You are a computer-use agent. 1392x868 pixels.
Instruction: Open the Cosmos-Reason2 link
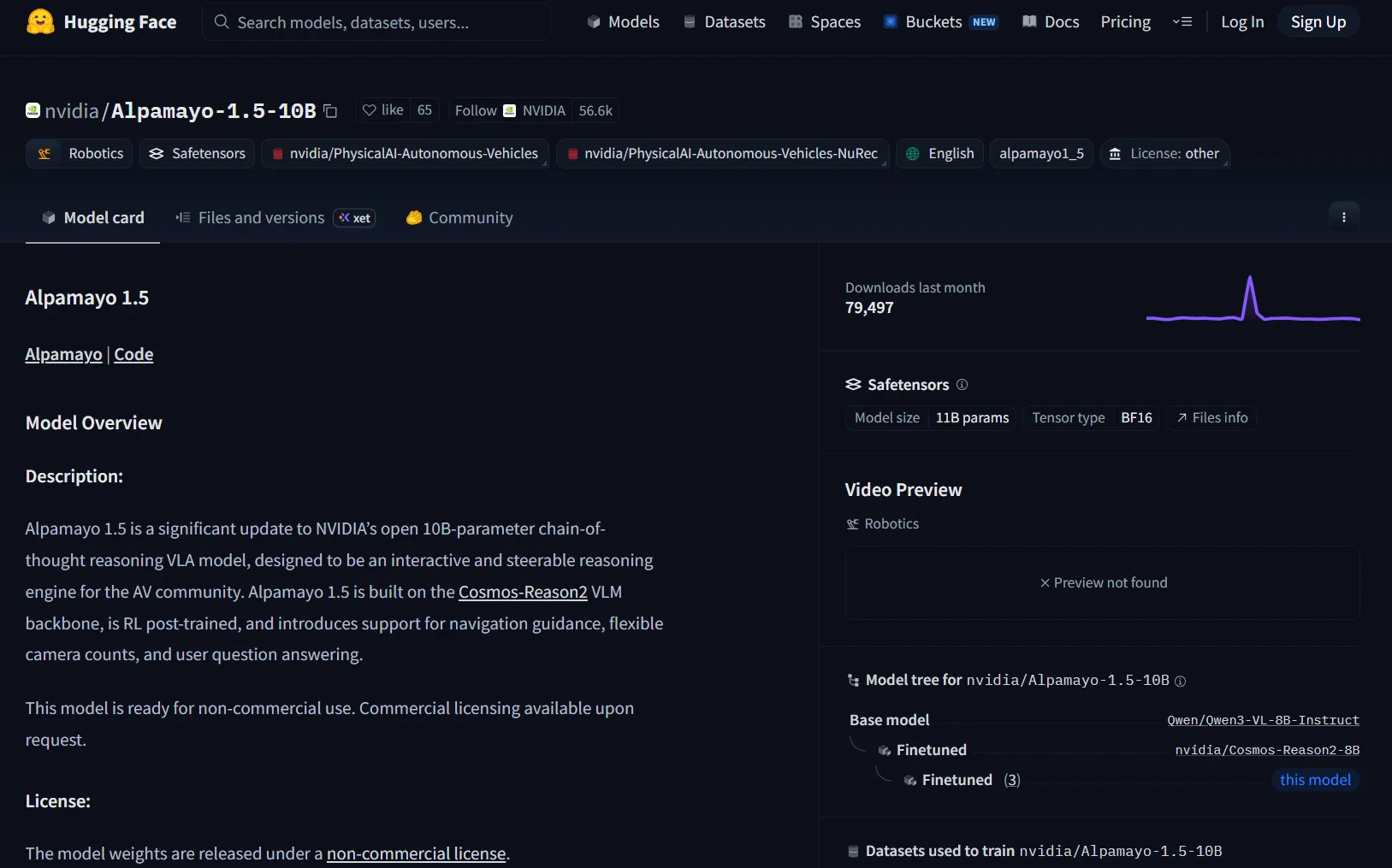[x=523, y=592]
